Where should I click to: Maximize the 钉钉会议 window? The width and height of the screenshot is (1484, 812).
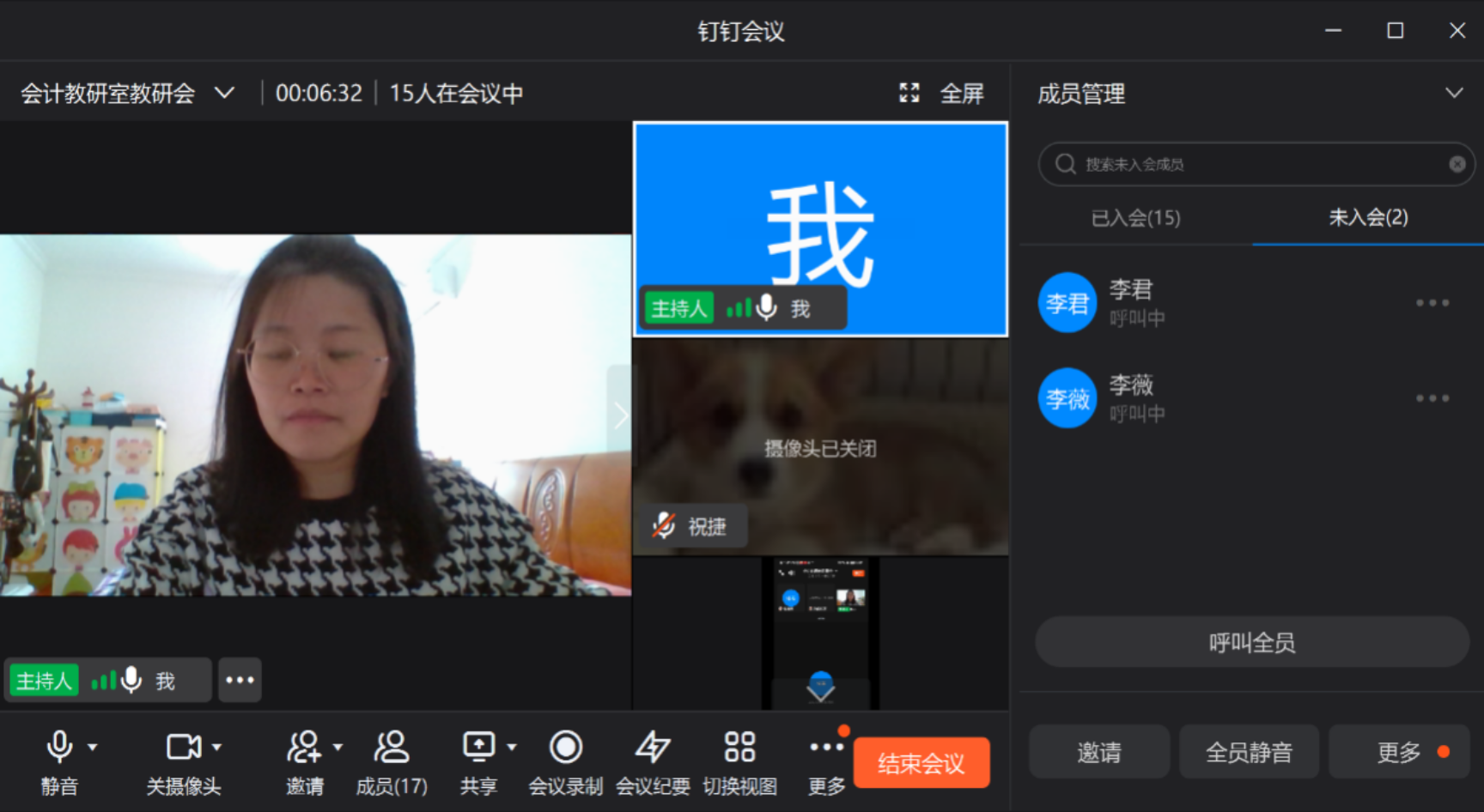[x=1396, y=31]
